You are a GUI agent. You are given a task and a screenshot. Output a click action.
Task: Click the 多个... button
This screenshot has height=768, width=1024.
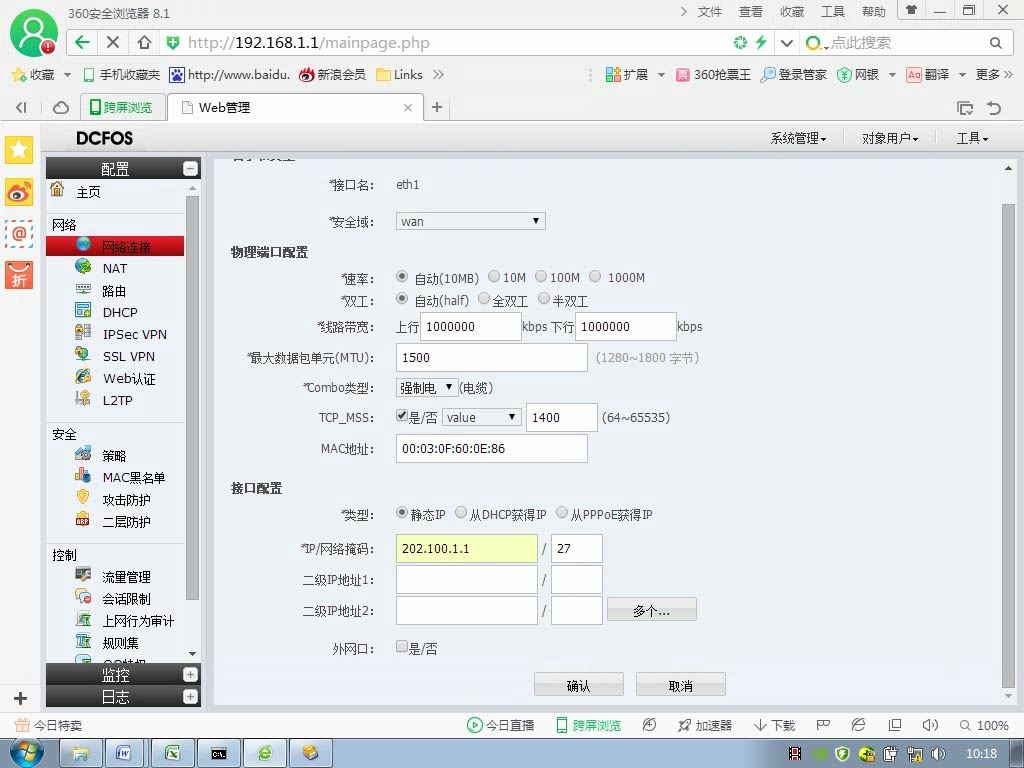pyautogui.click(x=652, y=610)
